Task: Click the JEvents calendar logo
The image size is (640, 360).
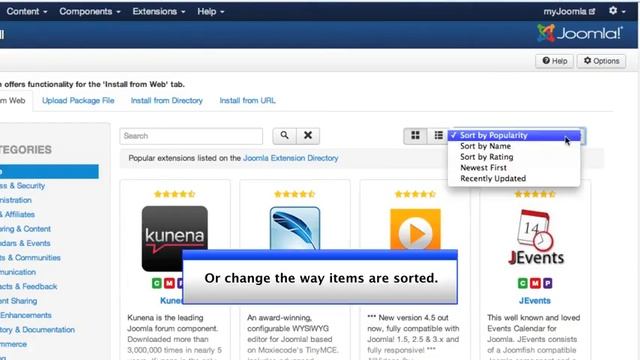Action: coord(536,237)
